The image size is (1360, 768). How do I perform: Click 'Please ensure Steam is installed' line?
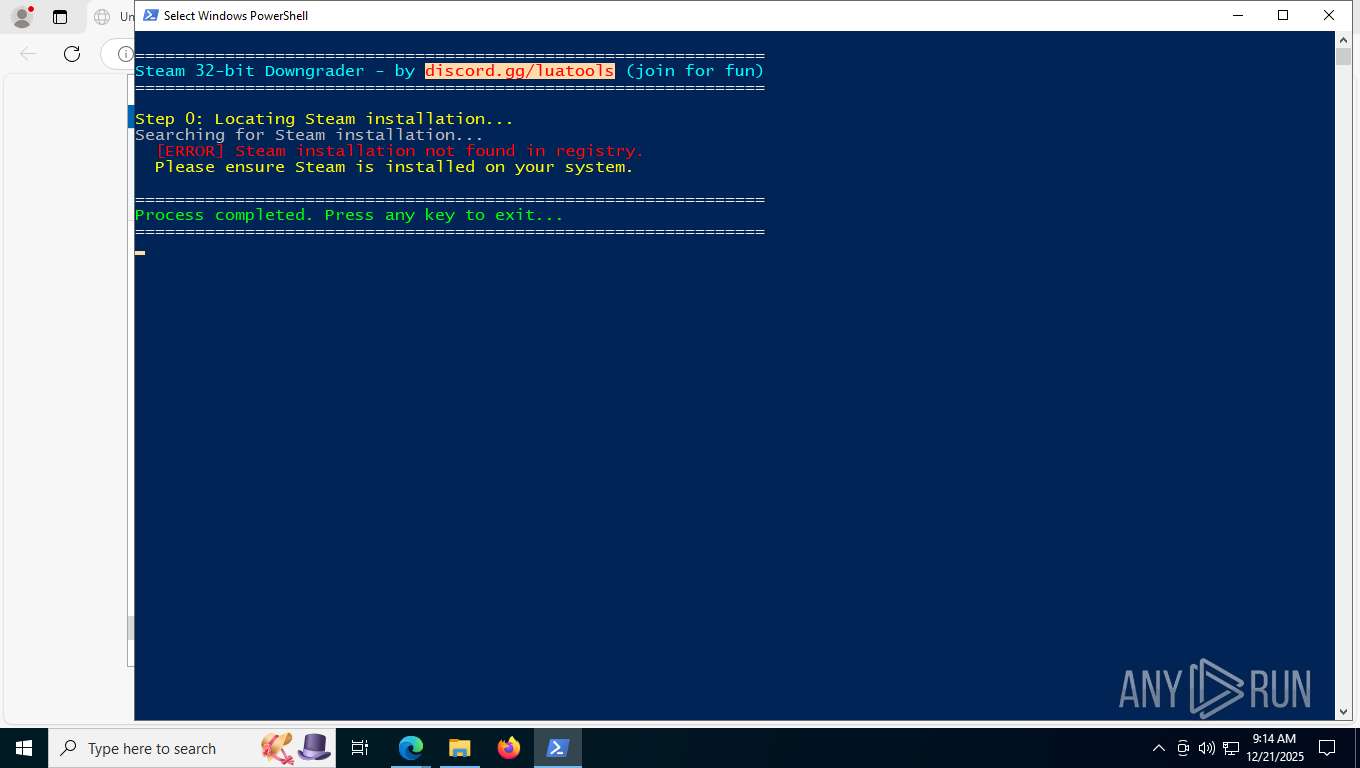pos(394,167)
